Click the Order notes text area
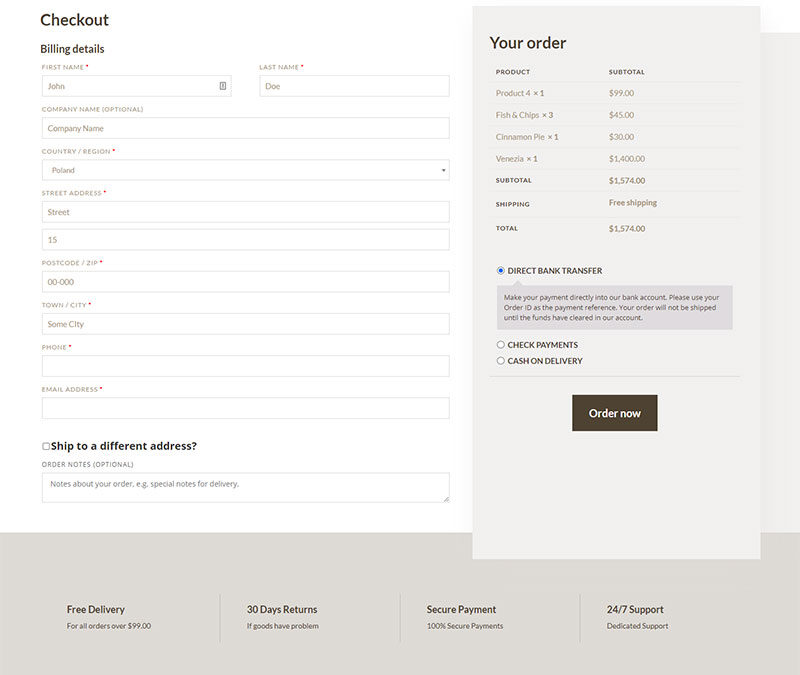This screenshot has height=675, width=800. pyautogui.click(x=245, y=487)
